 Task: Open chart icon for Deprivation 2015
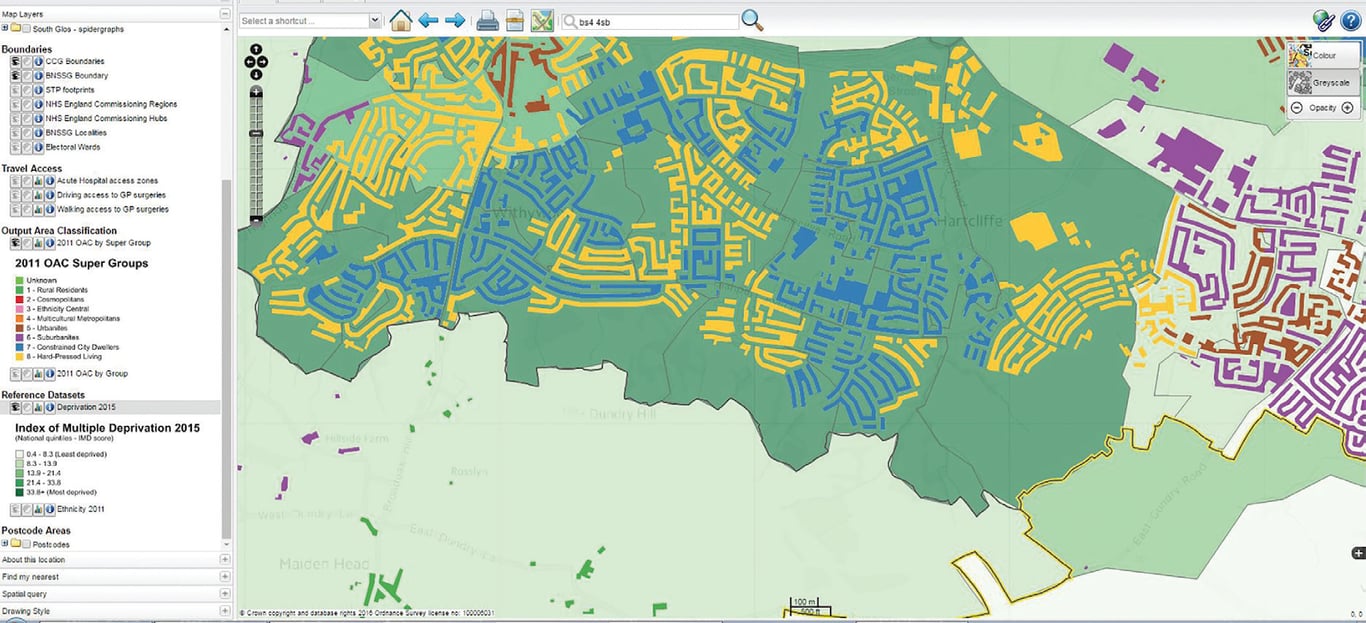pyautogui.click(x=38, y=408)
